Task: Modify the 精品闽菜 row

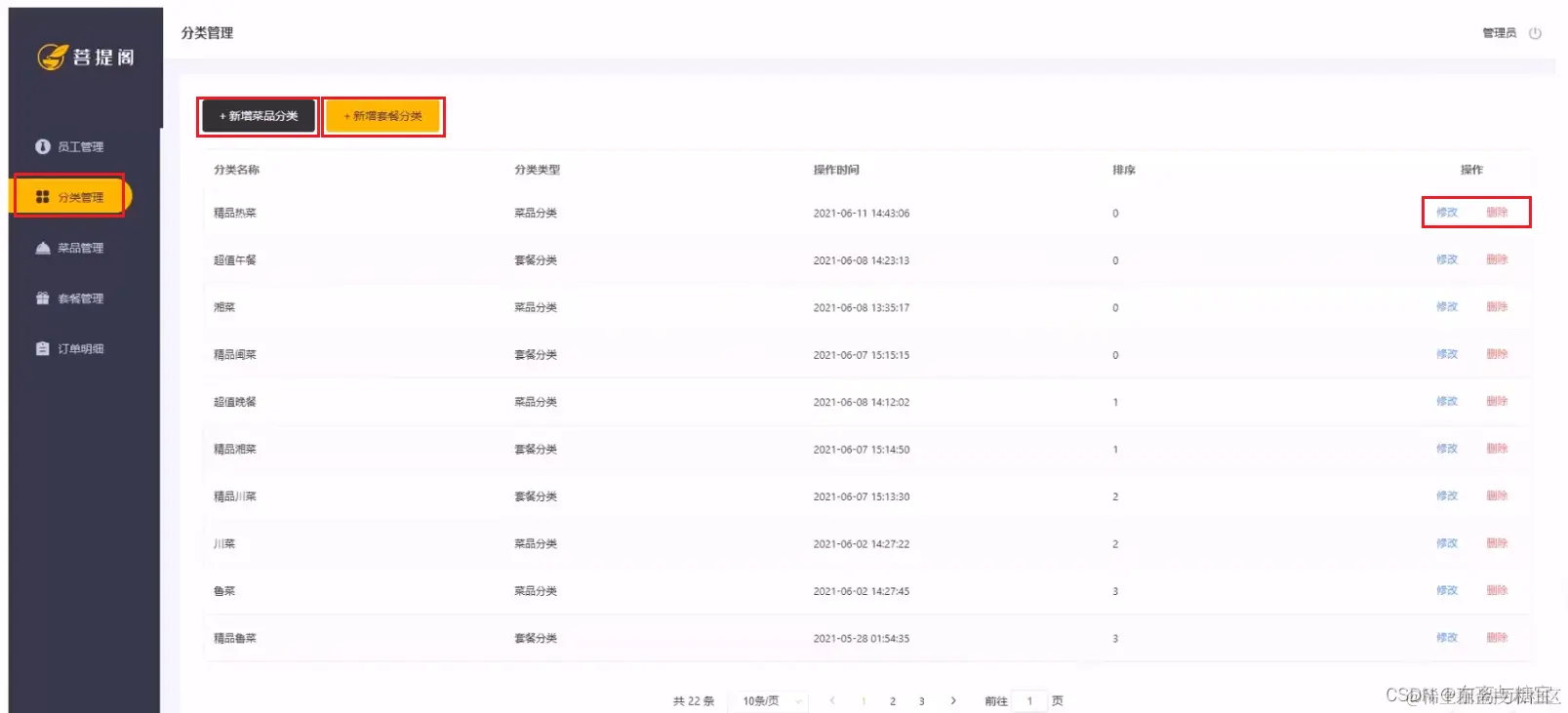Action: point(1447,354)
